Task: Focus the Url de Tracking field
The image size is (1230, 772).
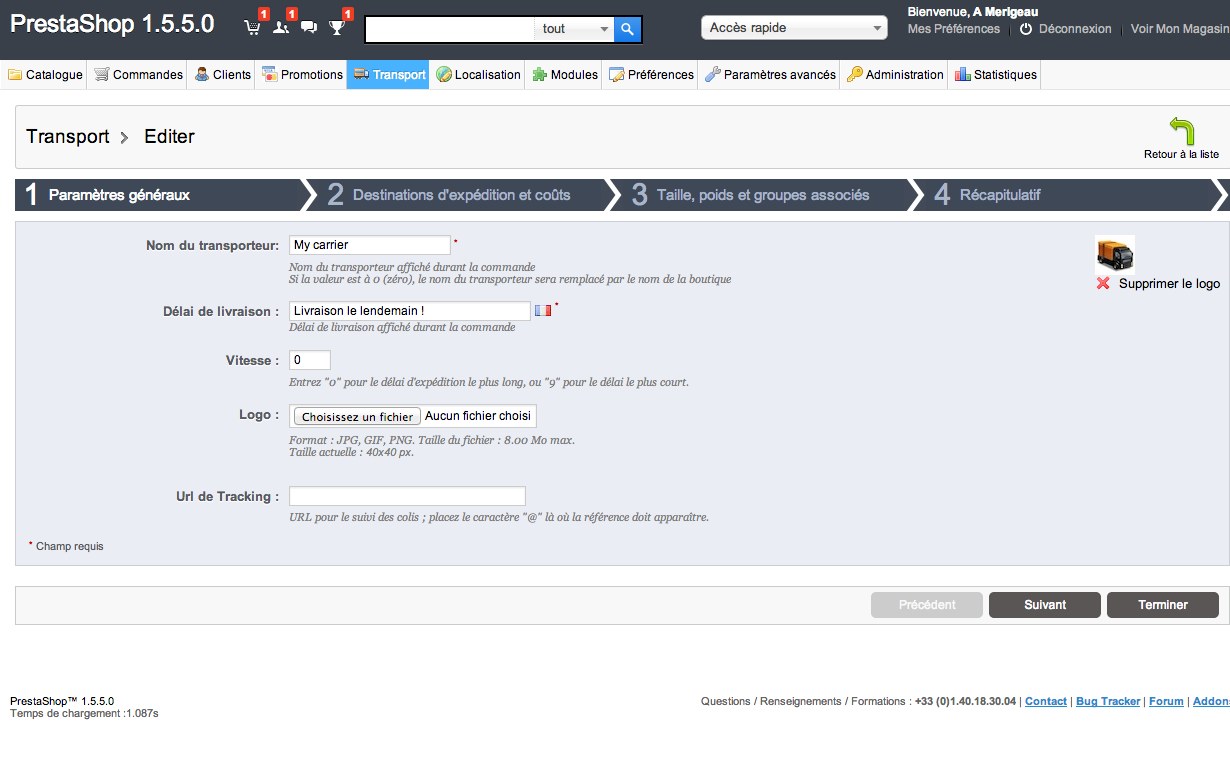Action: [x=407, y=496]
